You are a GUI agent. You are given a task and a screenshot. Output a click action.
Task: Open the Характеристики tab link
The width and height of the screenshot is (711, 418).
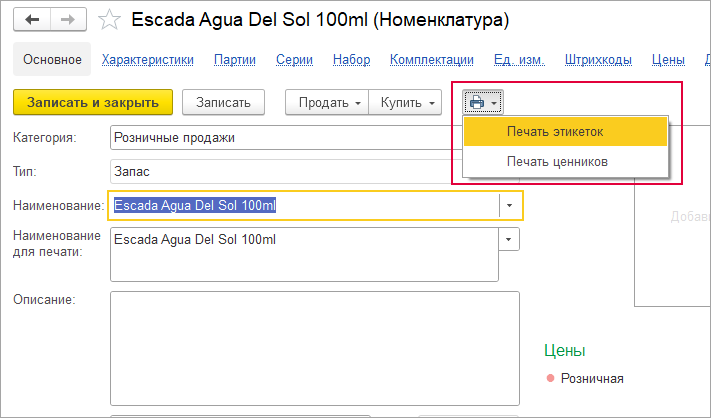pyautogui.click(x=147, y=59)
